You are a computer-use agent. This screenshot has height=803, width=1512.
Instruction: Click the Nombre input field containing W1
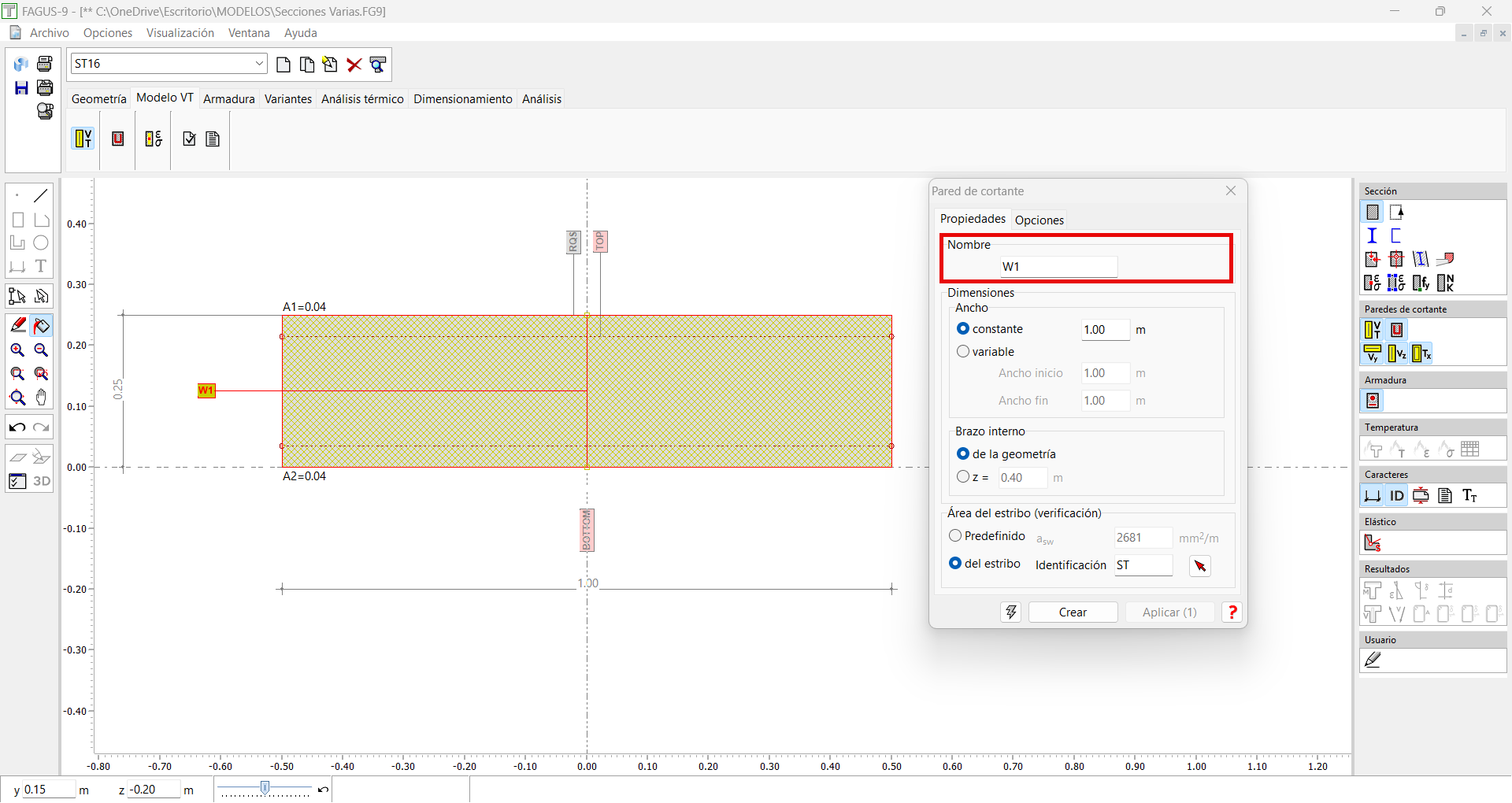tap(1058, 267)
